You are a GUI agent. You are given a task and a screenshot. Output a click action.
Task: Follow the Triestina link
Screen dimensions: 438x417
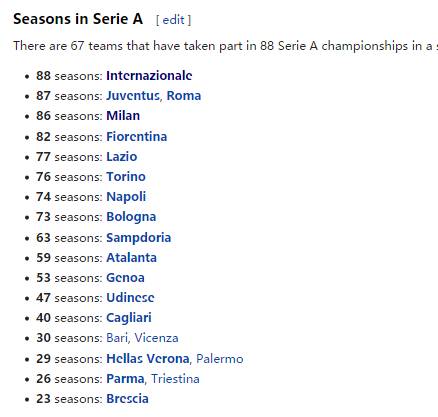point(175,379)
